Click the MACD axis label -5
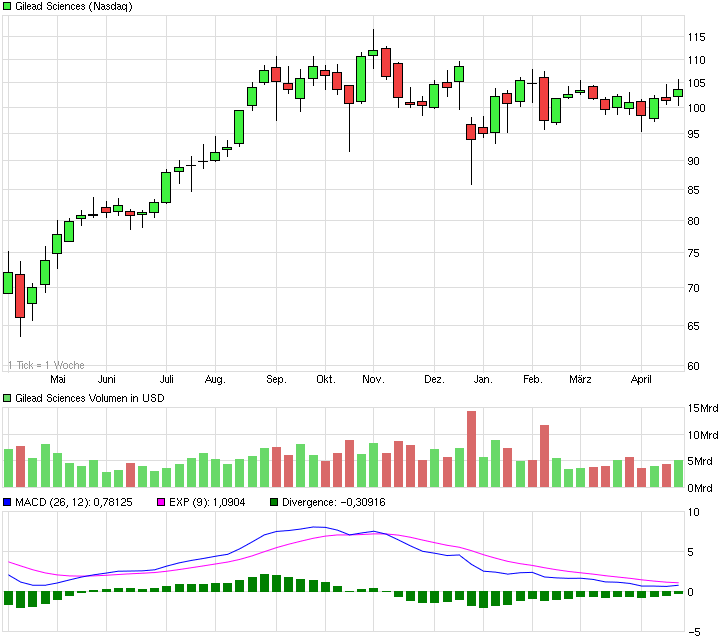726x640 pixels. (x=694, y=632)
